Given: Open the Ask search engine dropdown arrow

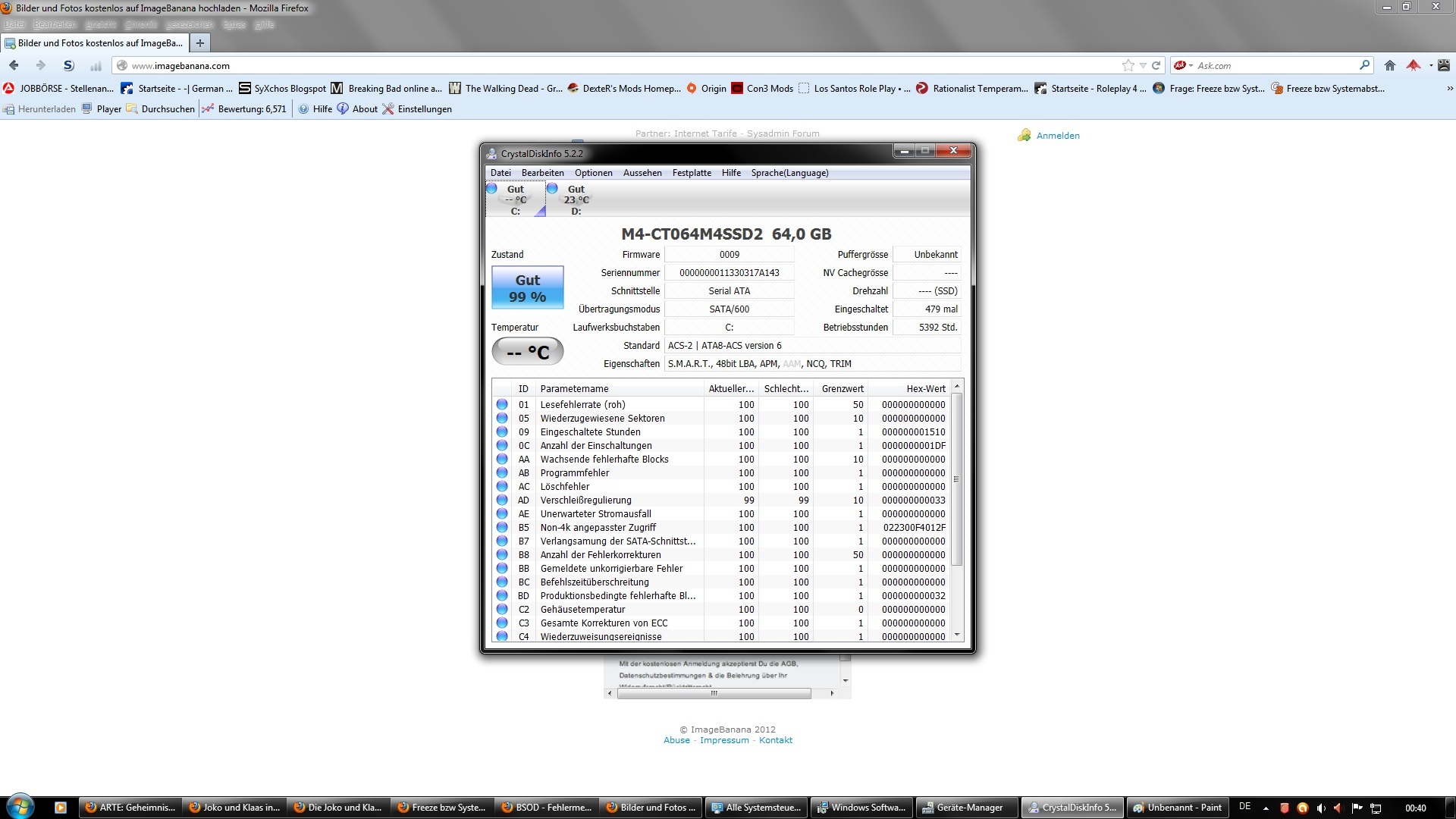Looking at the screenshot, I should coord(1191,66).
